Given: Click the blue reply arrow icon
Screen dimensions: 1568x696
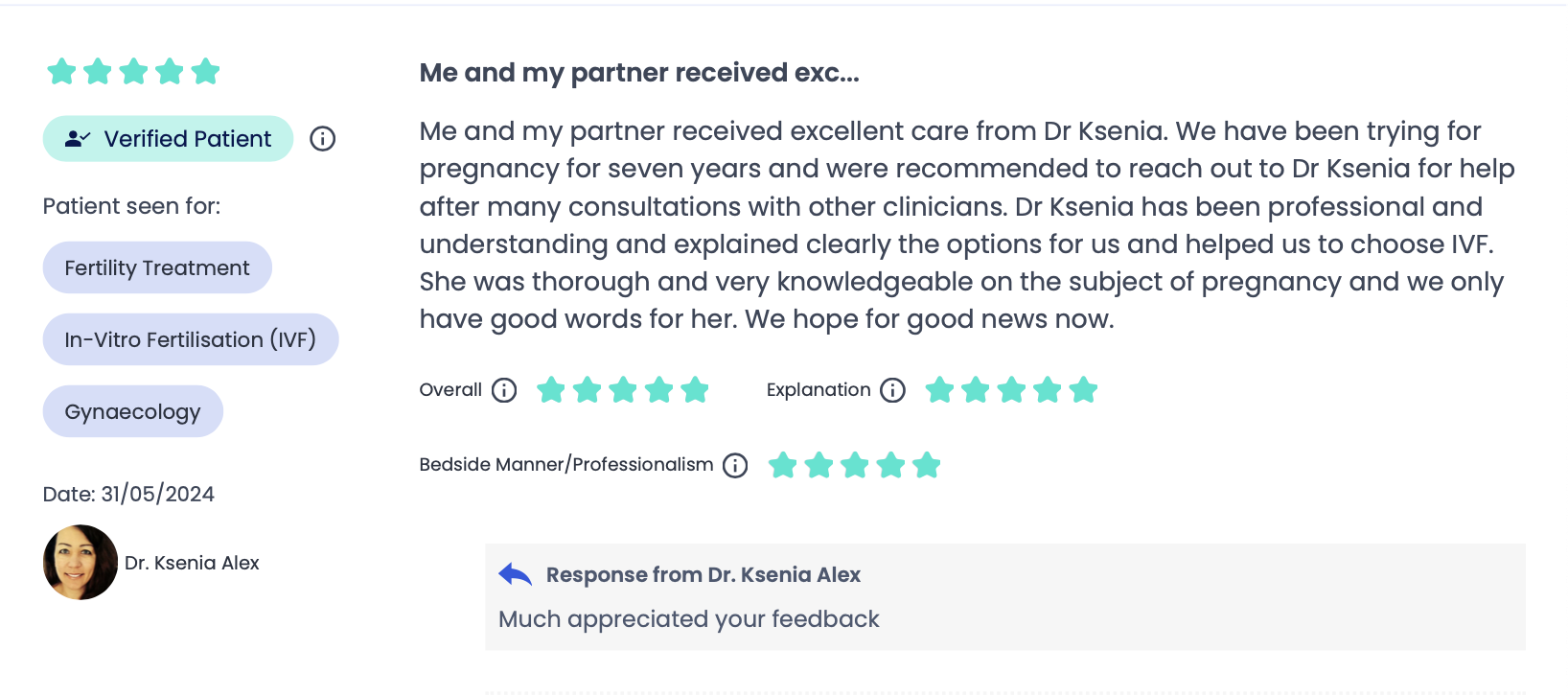Looking at the screenshot, I should coord(516,574).
